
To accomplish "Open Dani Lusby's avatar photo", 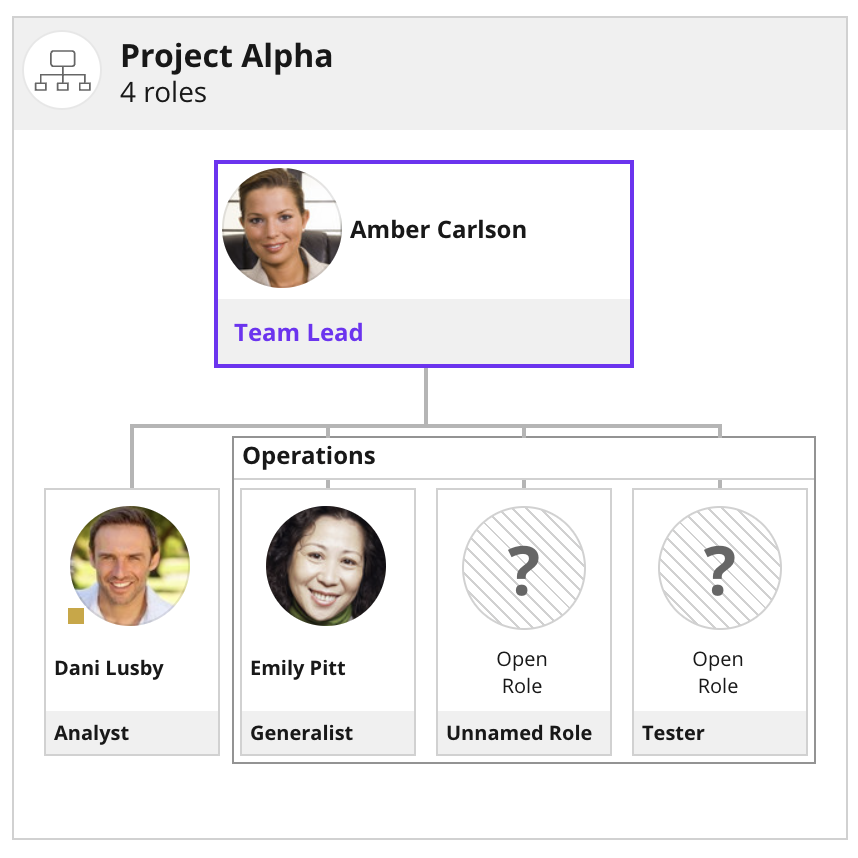I will (x=130, y=566).
